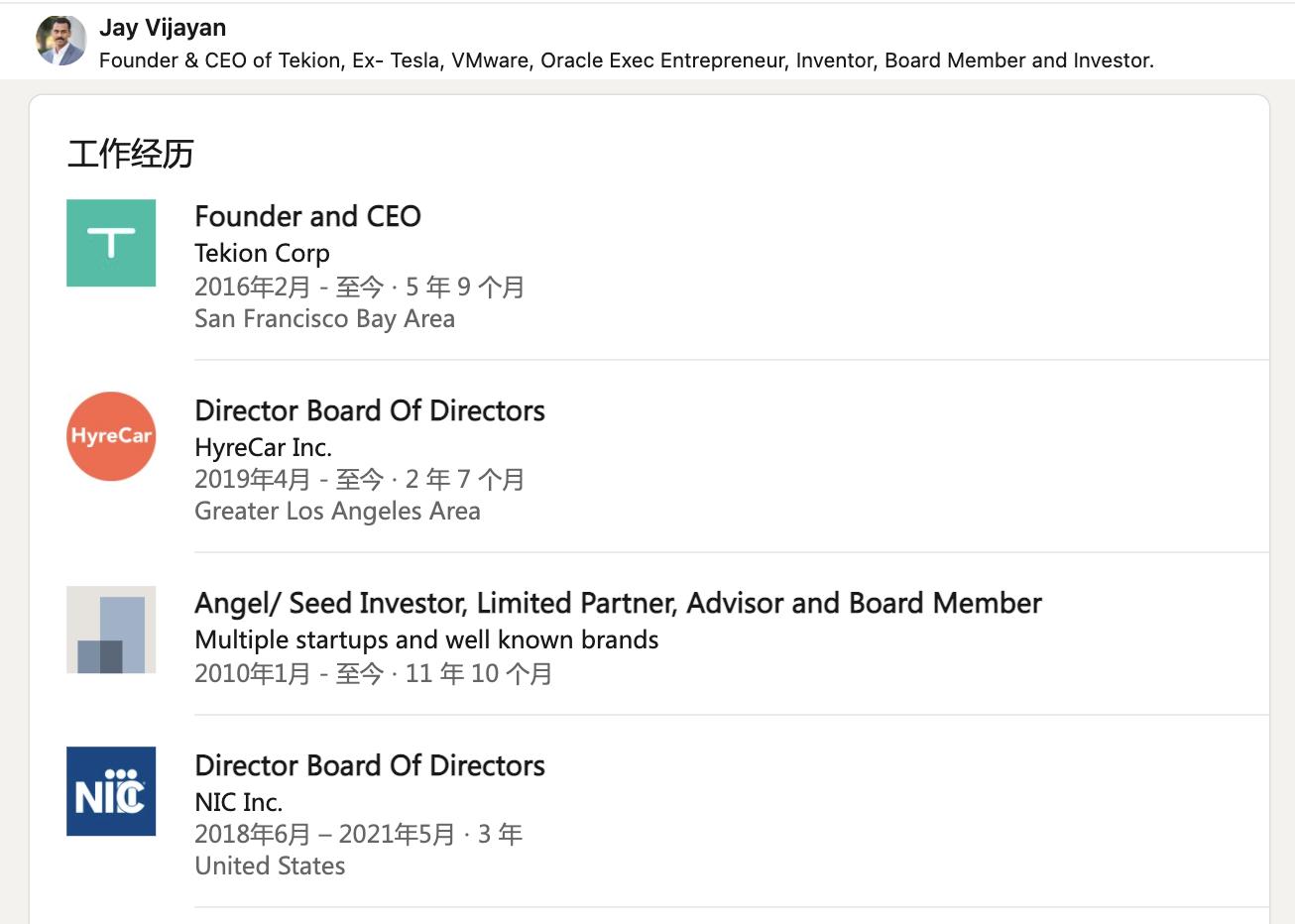The image size is (1295, 924).
Task: Click the Multiple startups and well known brands text
Action: pyautogui.click(x=426, y=639)
